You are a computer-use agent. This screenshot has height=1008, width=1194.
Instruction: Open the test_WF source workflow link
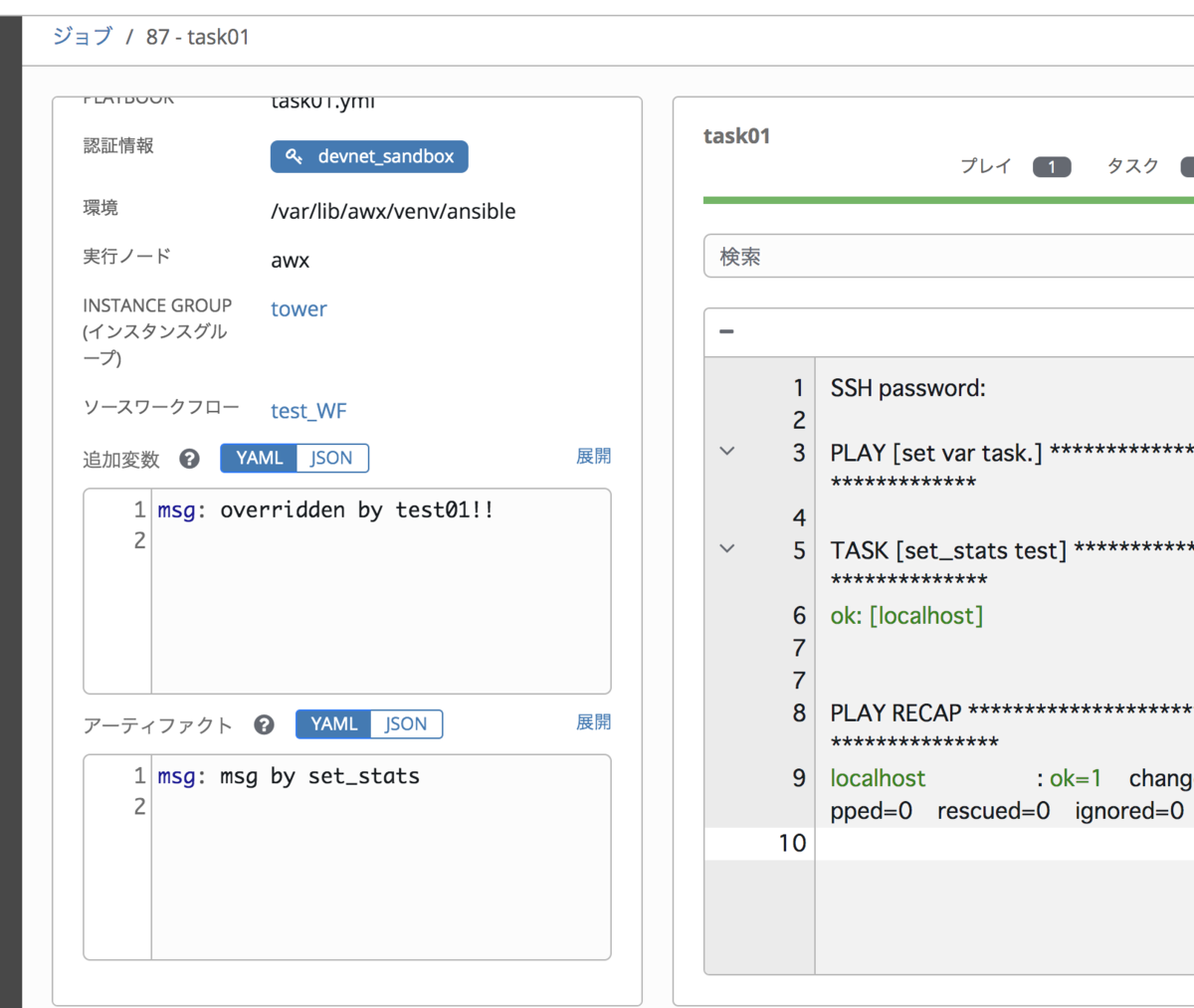308,411
